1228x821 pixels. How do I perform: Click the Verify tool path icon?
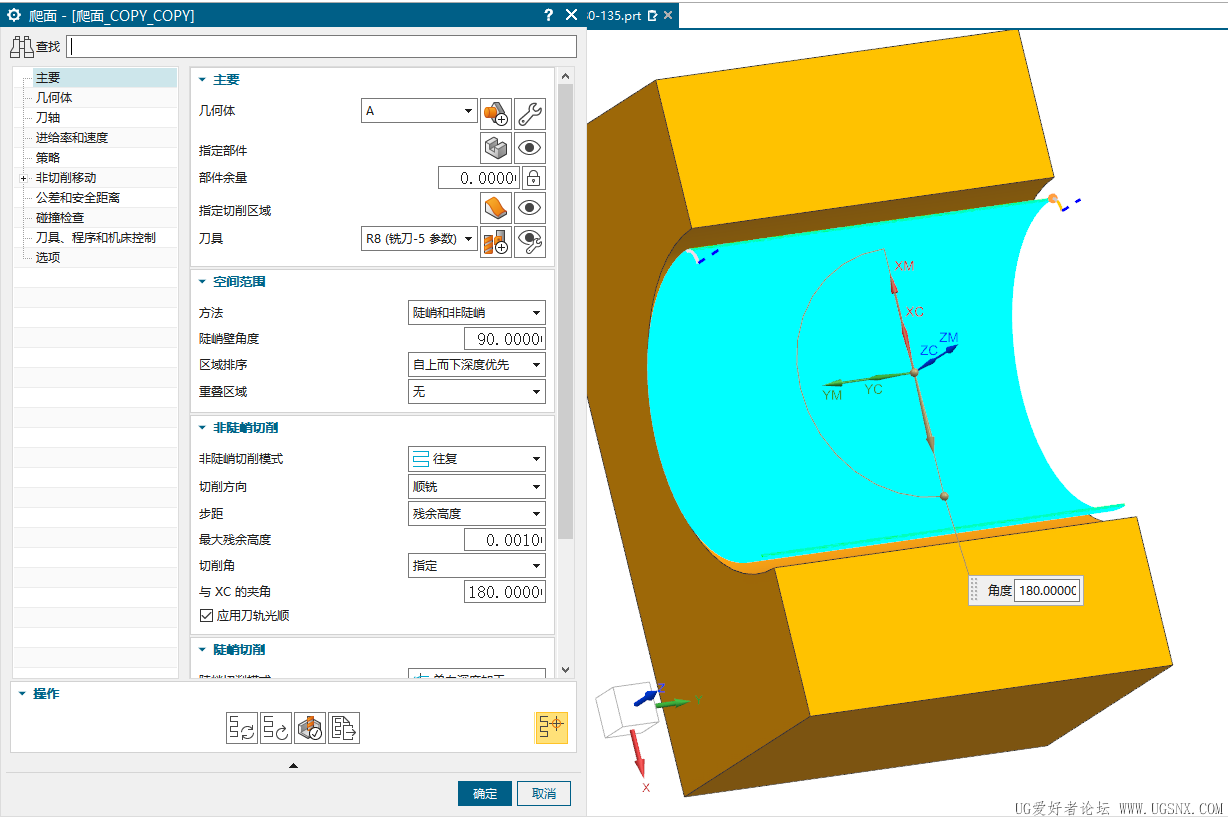coord(310,728)
